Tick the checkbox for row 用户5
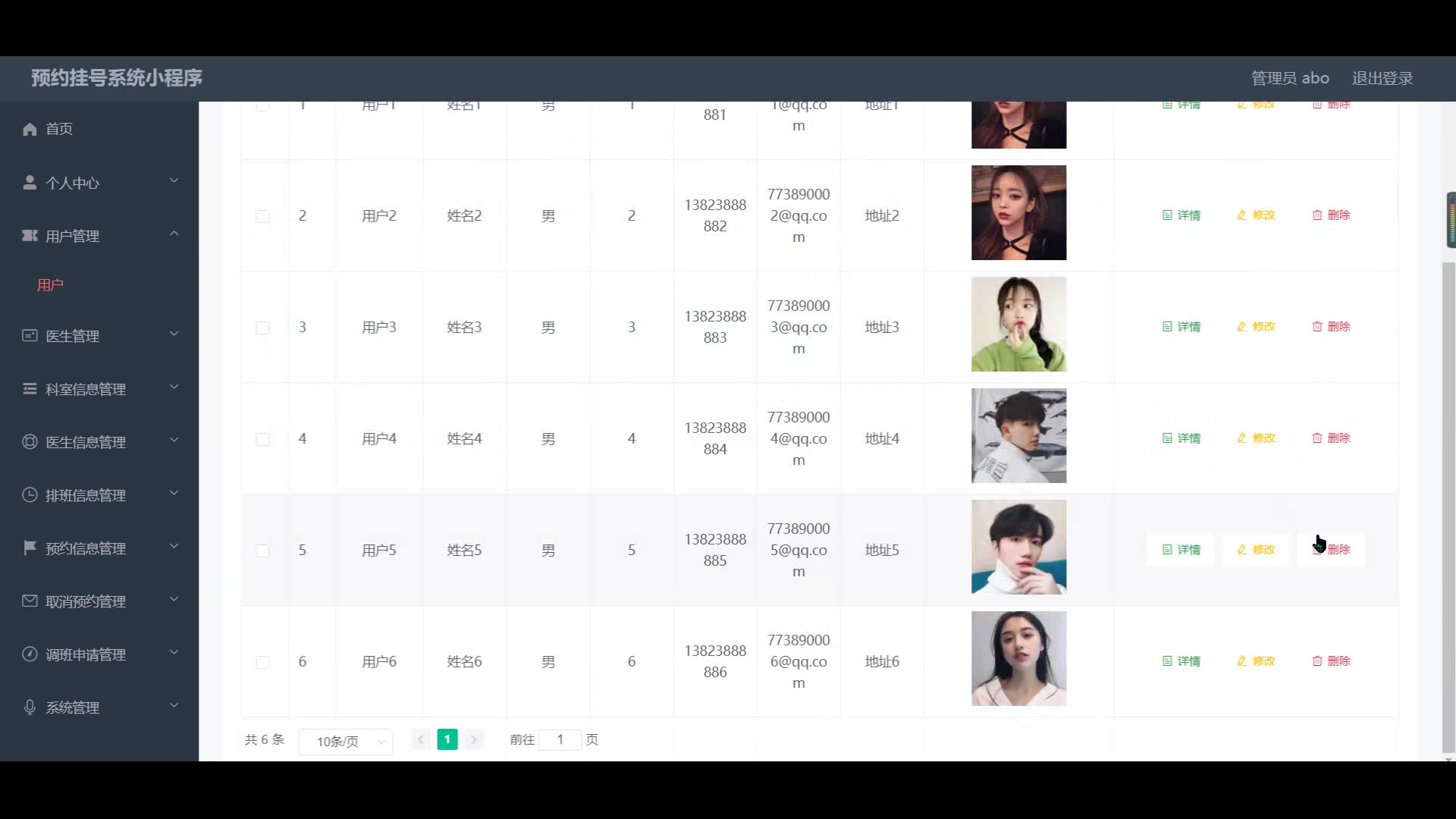 pyautogui.click(x=262, y=551)
